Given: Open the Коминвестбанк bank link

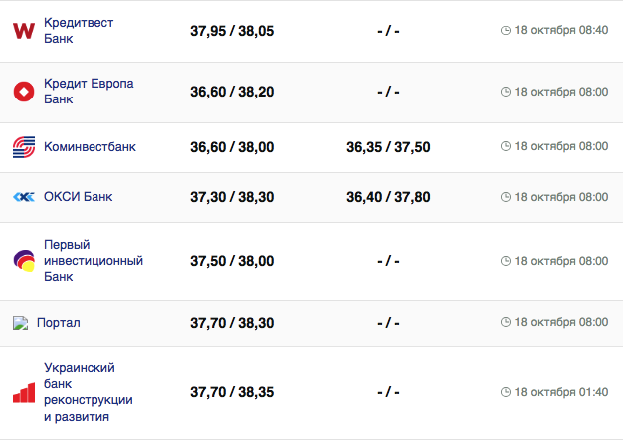Looking at the screenshot, I should [90, 147].
